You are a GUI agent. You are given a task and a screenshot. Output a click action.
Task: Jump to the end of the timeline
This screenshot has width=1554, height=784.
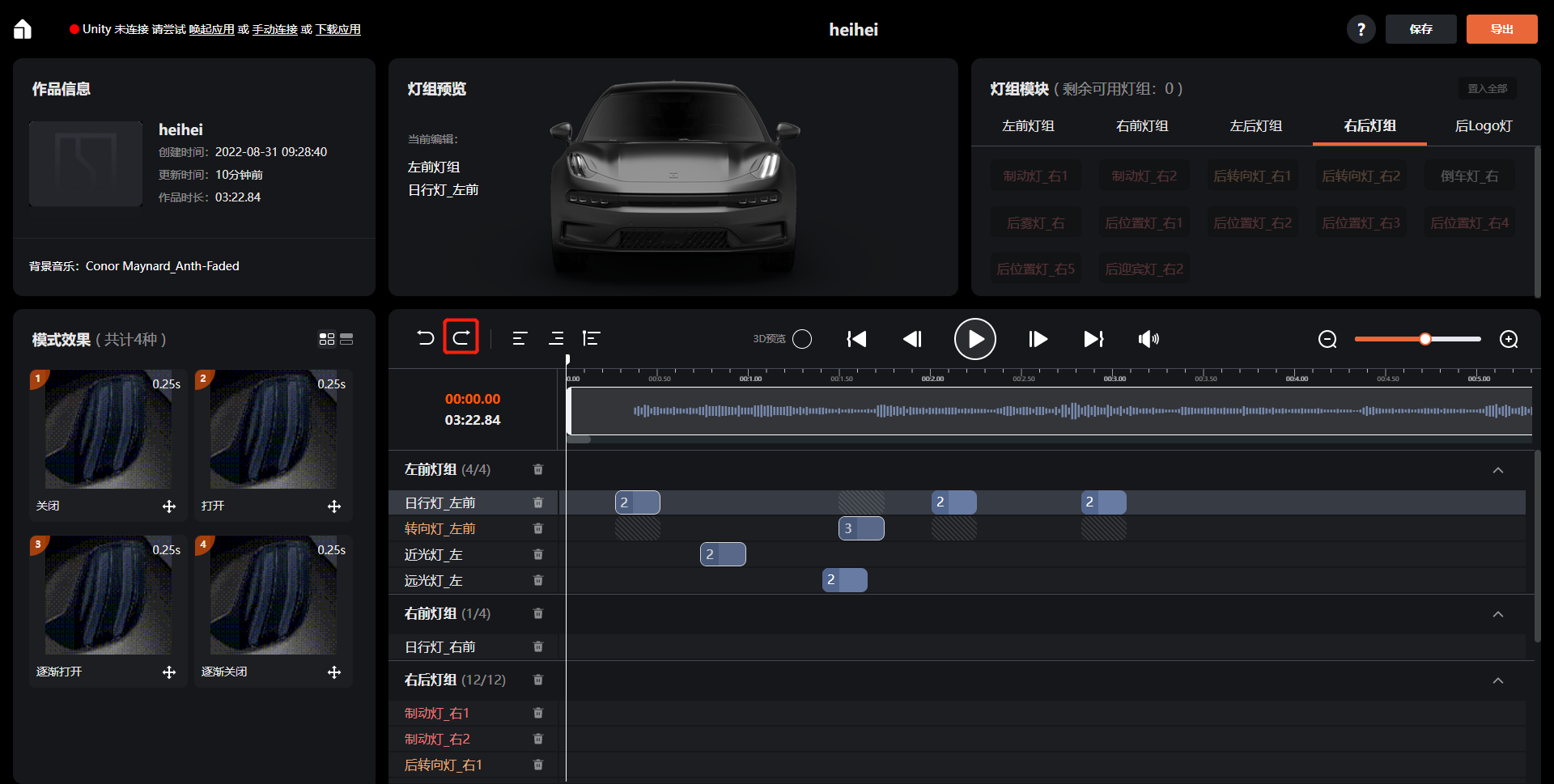tap(1093, 339)
